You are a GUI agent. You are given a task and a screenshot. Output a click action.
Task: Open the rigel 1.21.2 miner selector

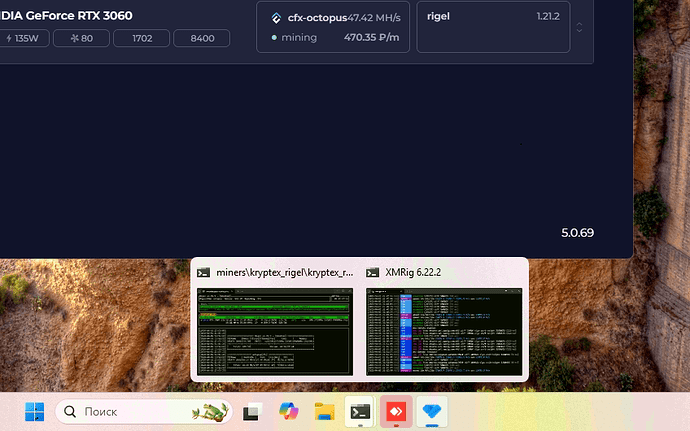point(492,27)
